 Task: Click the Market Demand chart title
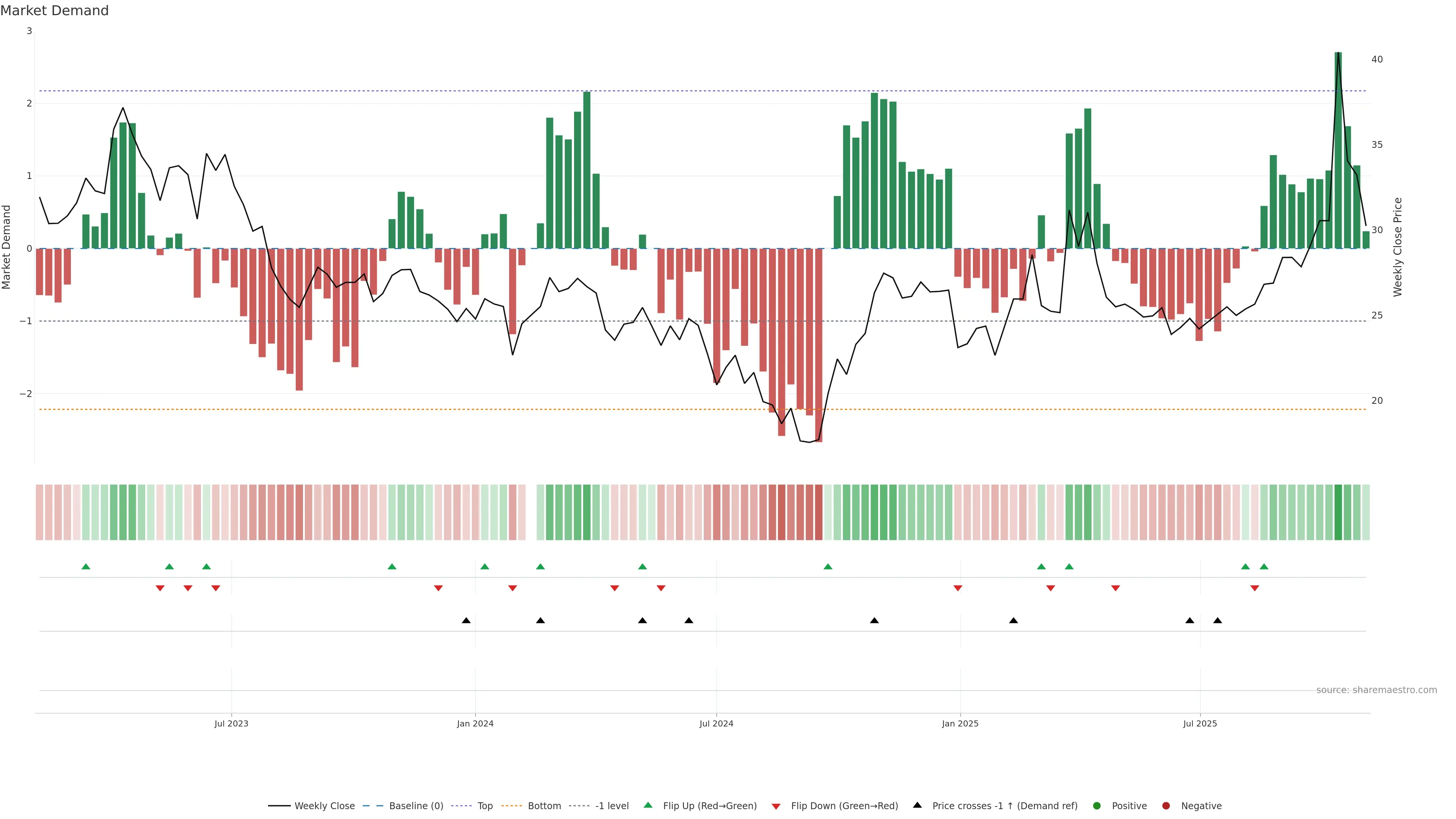pyautogui.click(x=54, y=11)
